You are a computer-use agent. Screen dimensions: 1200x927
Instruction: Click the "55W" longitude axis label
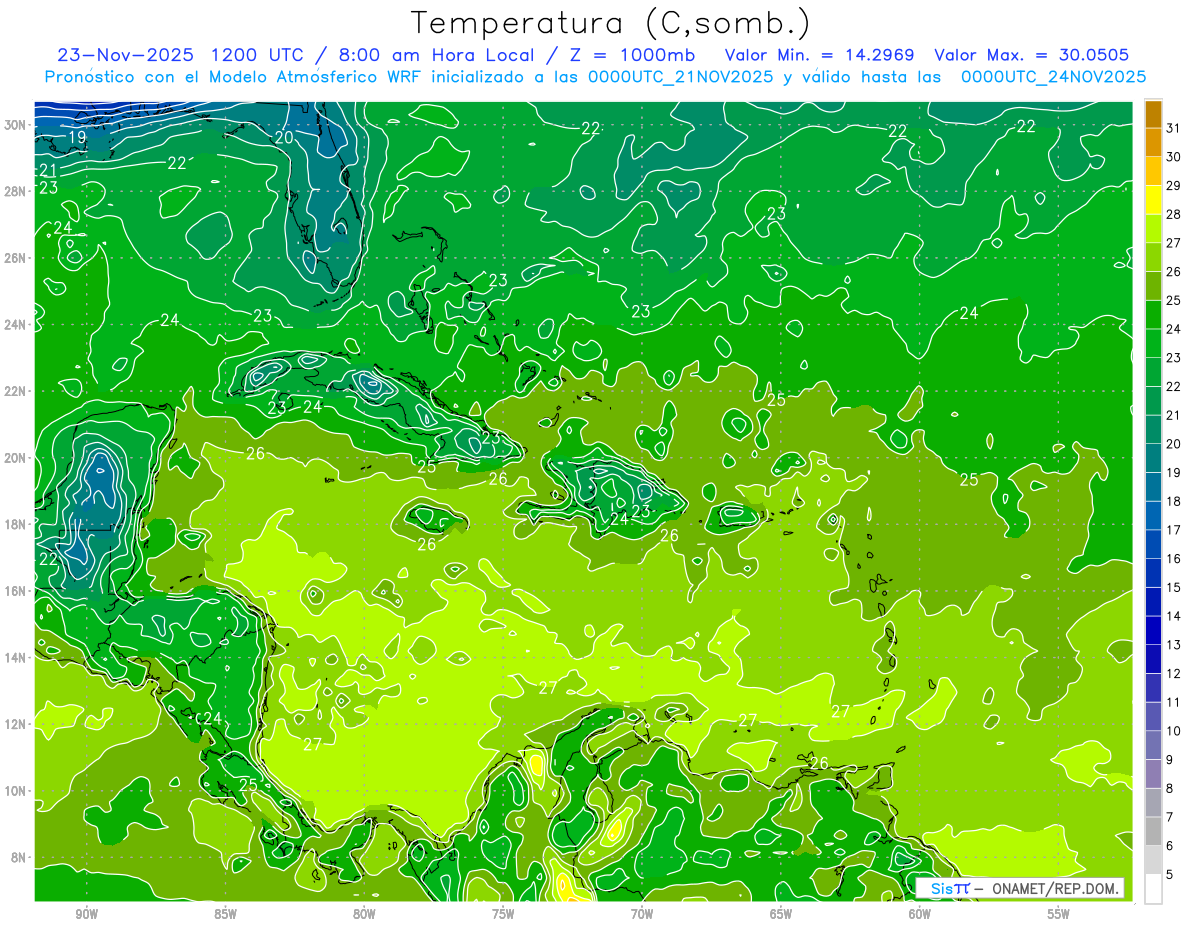1059,914
